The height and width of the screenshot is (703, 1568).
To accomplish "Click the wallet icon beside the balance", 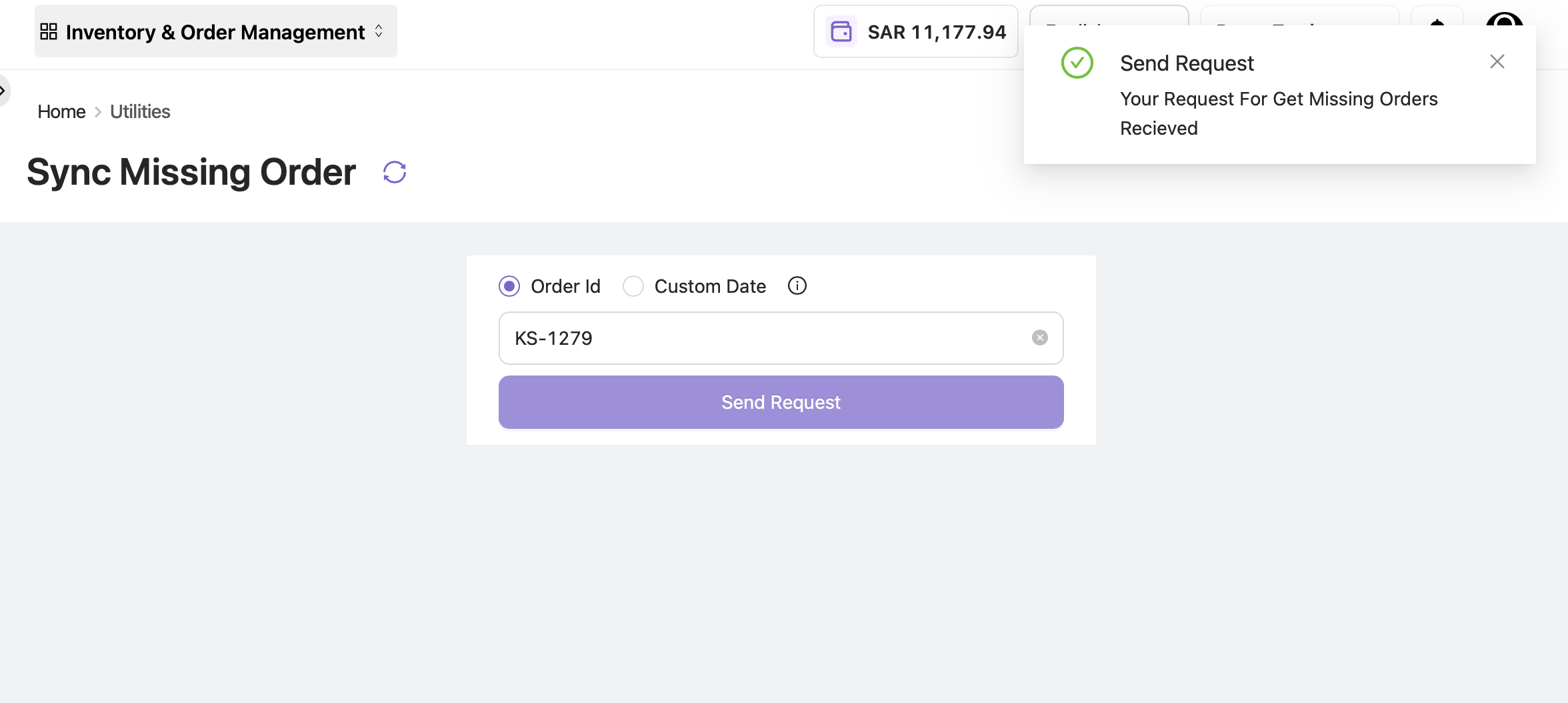I will 841,31.
